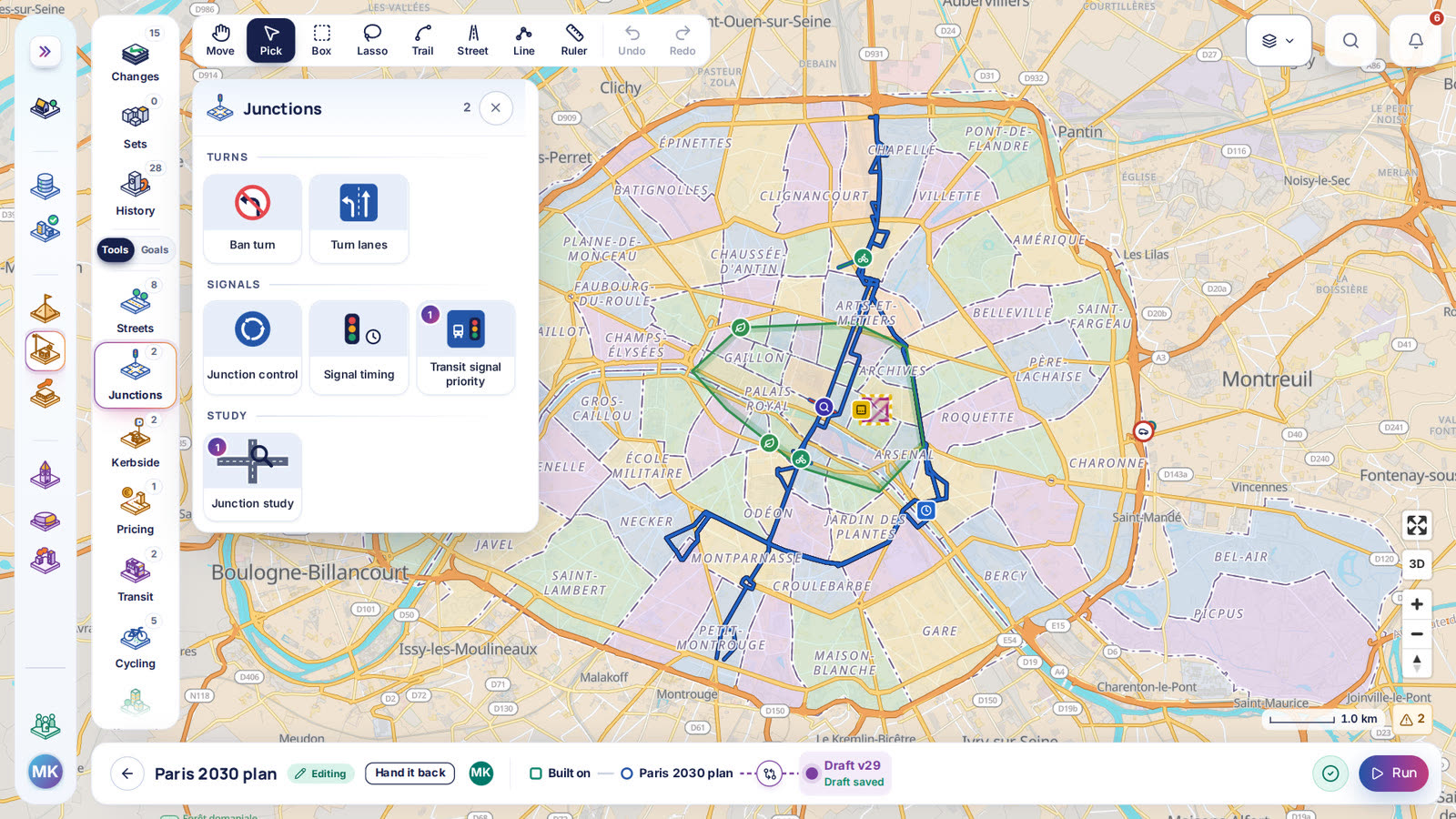1456x819 pixels.
Task: Open the Junctions tool group
Action: (136, 375)
